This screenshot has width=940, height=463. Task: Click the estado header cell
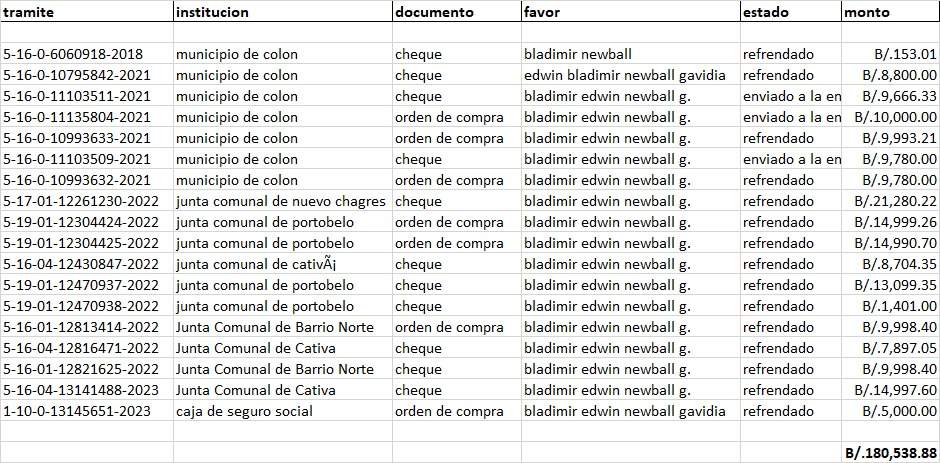point(791,12)
